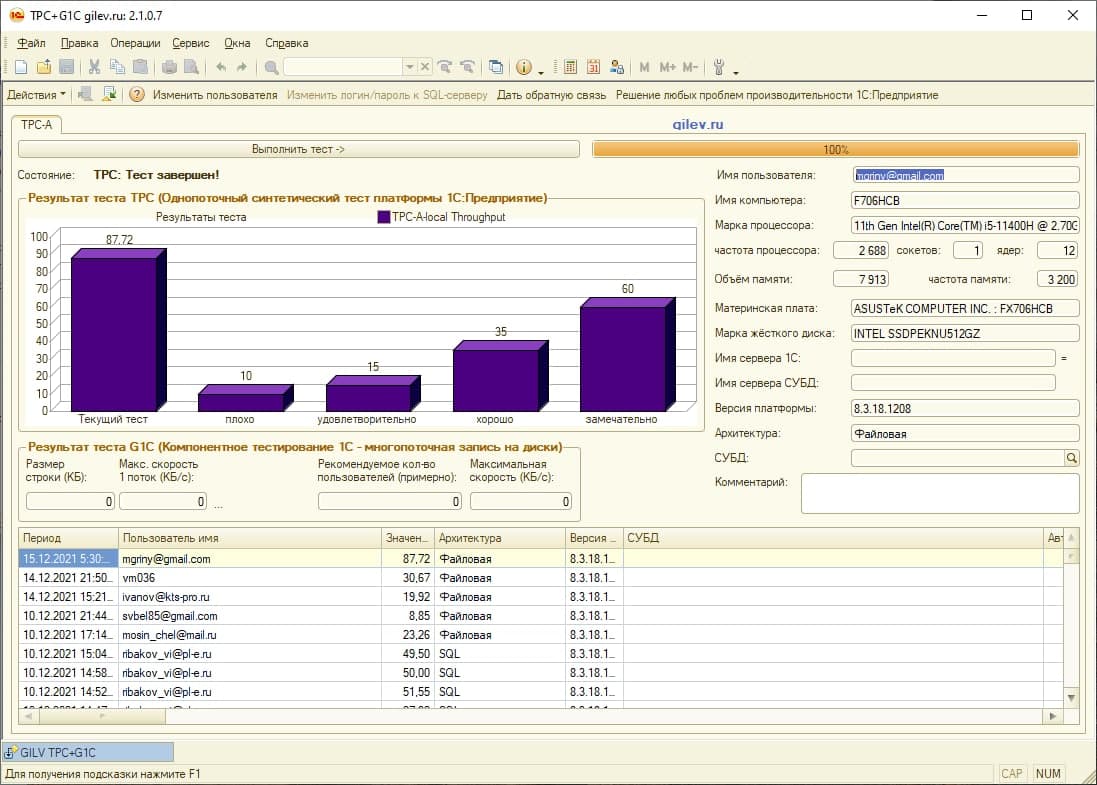The image size is (1097, 785).
Task: Click the Имя компьютера field
Action: [x=965, y=200]
